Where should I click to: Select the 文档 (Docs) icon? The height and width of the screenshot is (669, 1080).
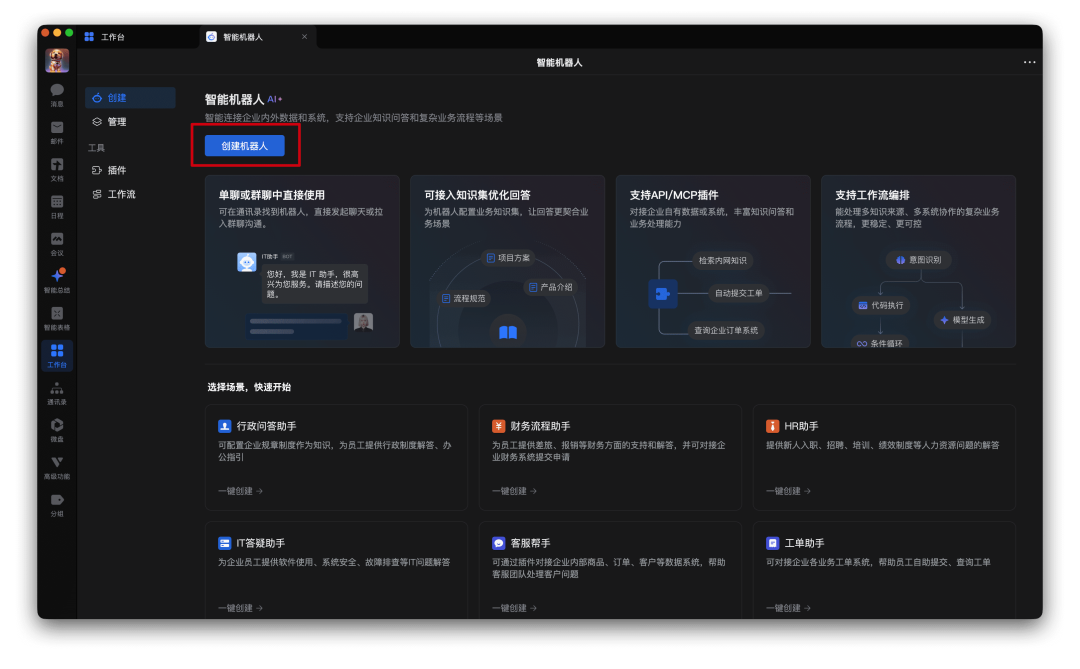[x=57, y=168]
